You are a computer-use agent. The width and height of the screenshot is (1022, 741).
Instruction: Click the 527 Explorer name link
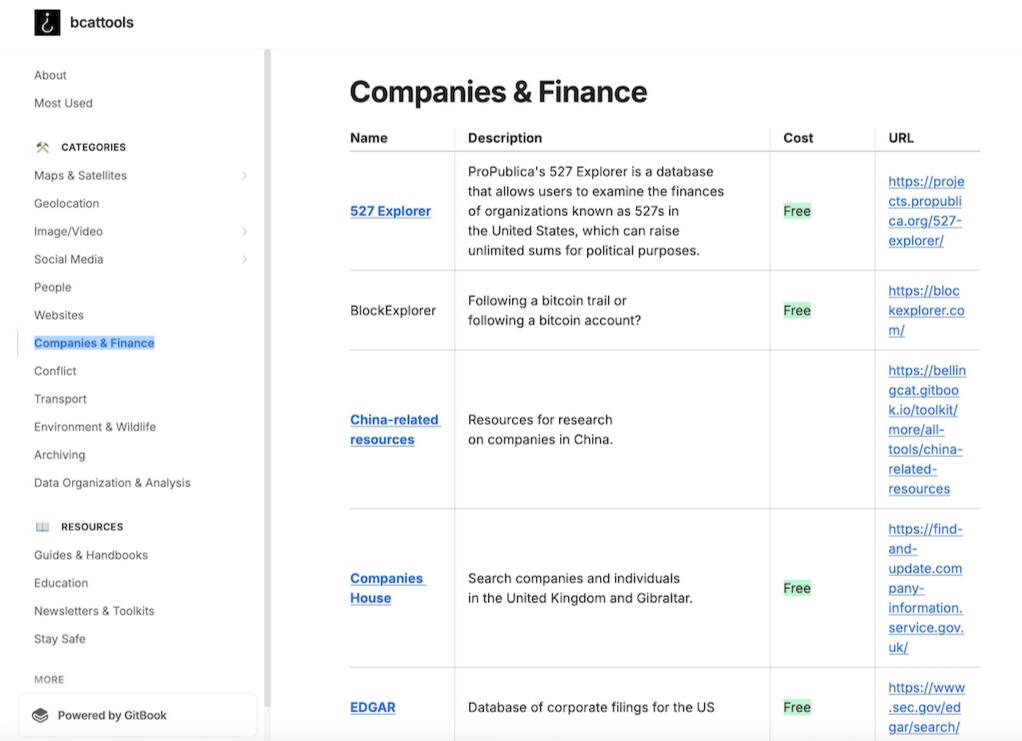point(390,211)
